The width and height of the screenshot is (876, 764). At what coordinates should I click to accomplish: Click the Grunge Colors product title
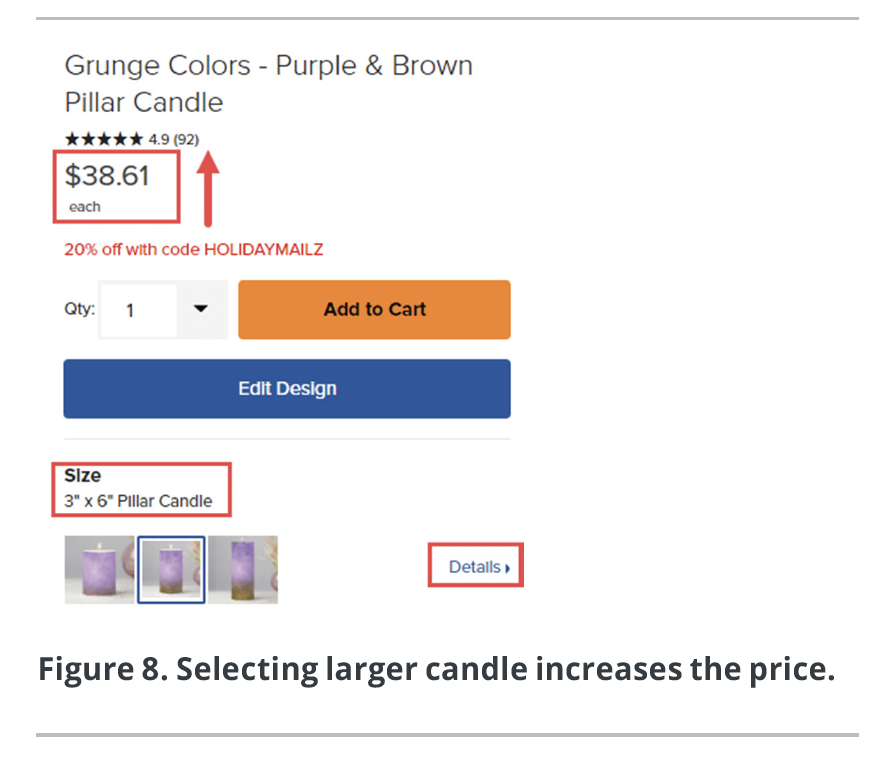tap(269, 84)
